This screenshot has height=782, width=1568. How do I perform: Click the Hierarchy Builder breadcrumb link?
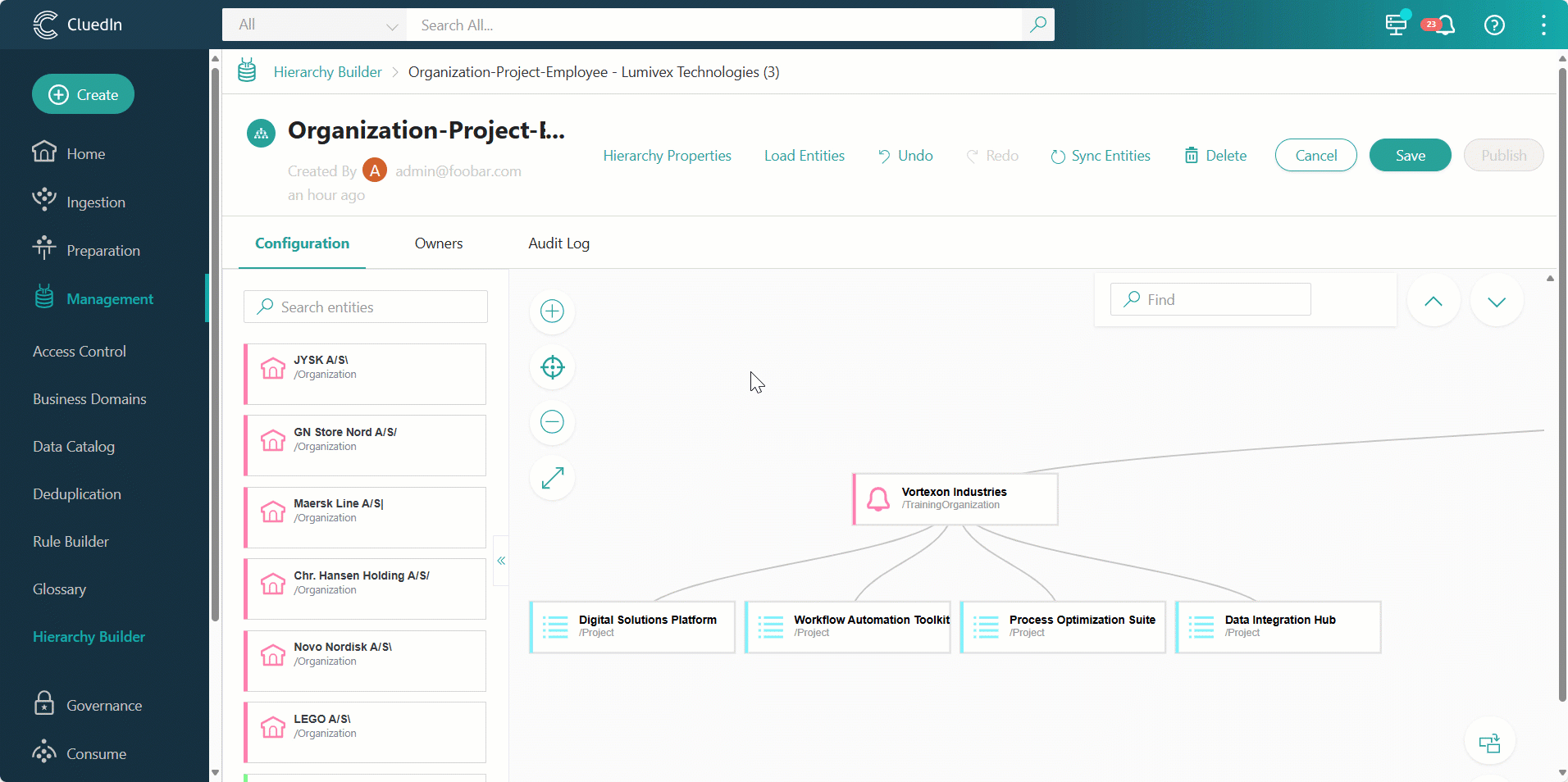pos(328,72)
